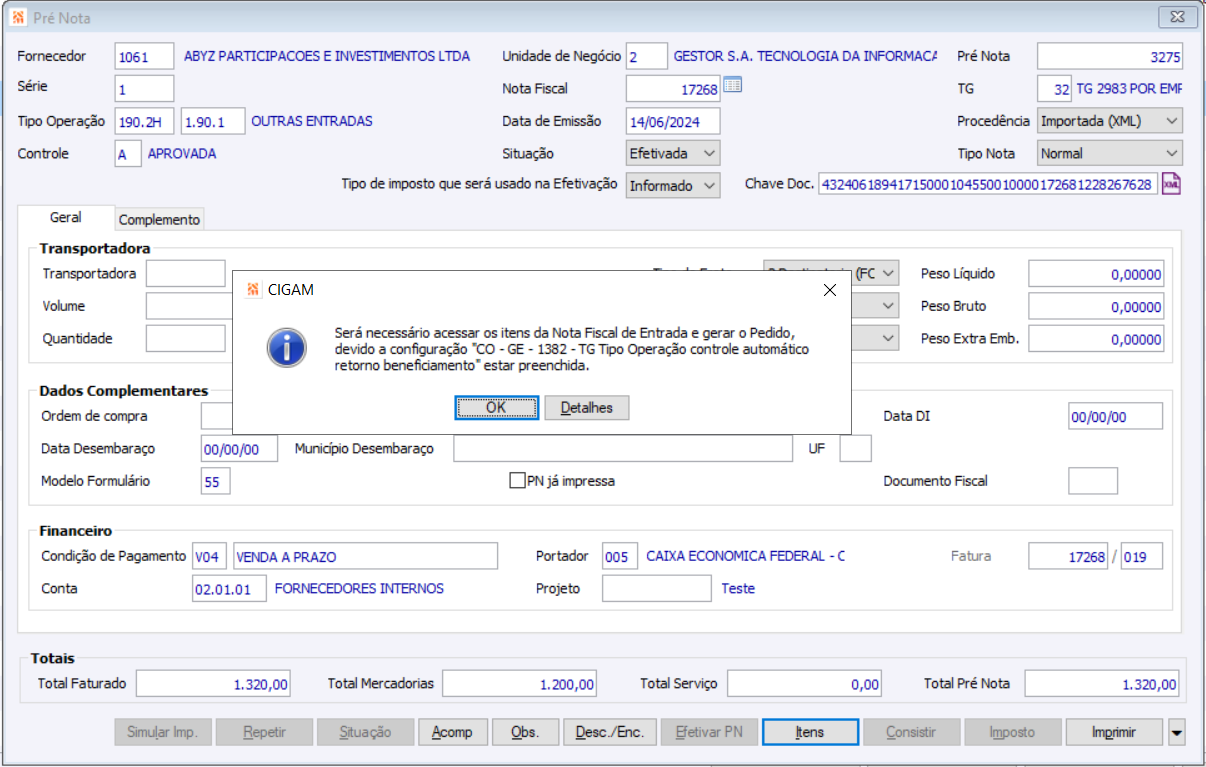Click the Tipo Operação field 190.2H
This screenshot has width=1206, height=767.
[x=144, y=121]
